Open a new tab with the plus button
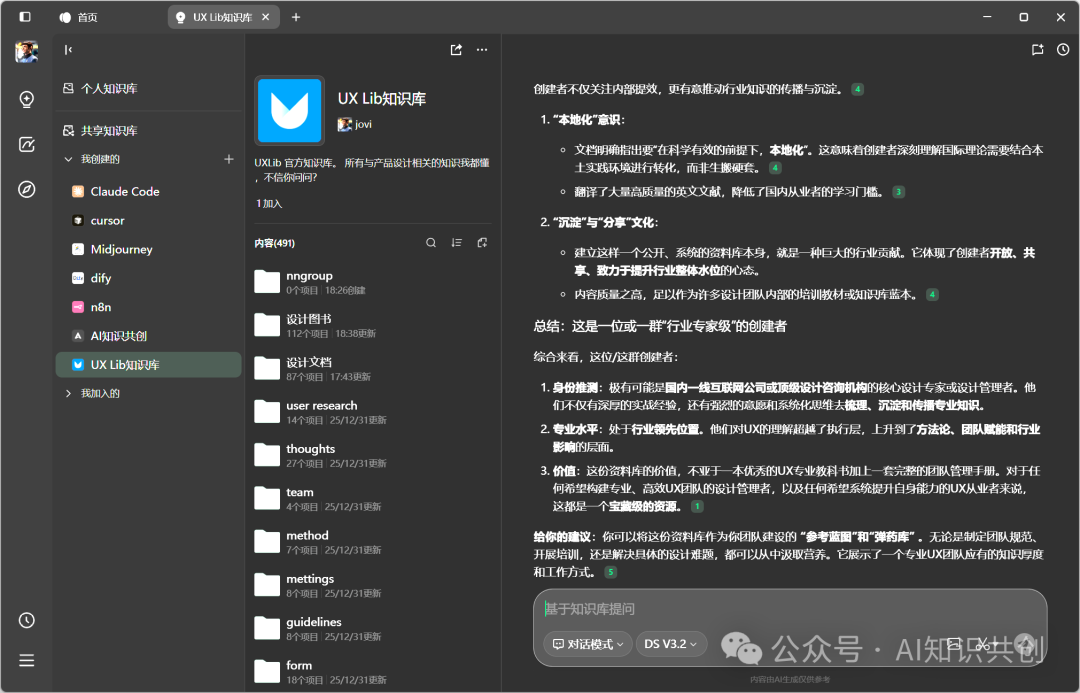1080x693 pixels. [x=296, y=17]
